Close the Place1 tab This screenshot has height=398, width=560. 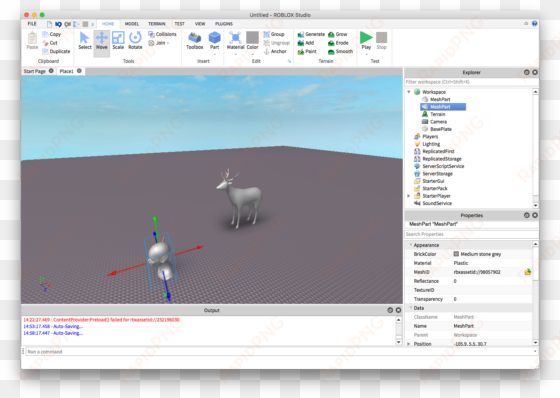point(79,71)
